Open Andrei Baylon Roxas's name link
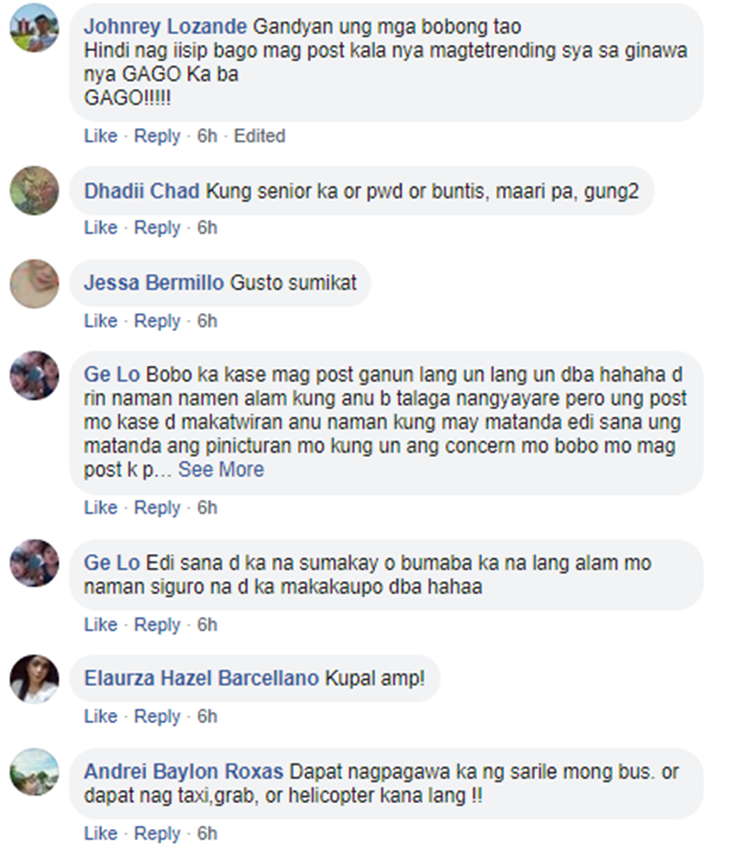 tap(183, 772)
